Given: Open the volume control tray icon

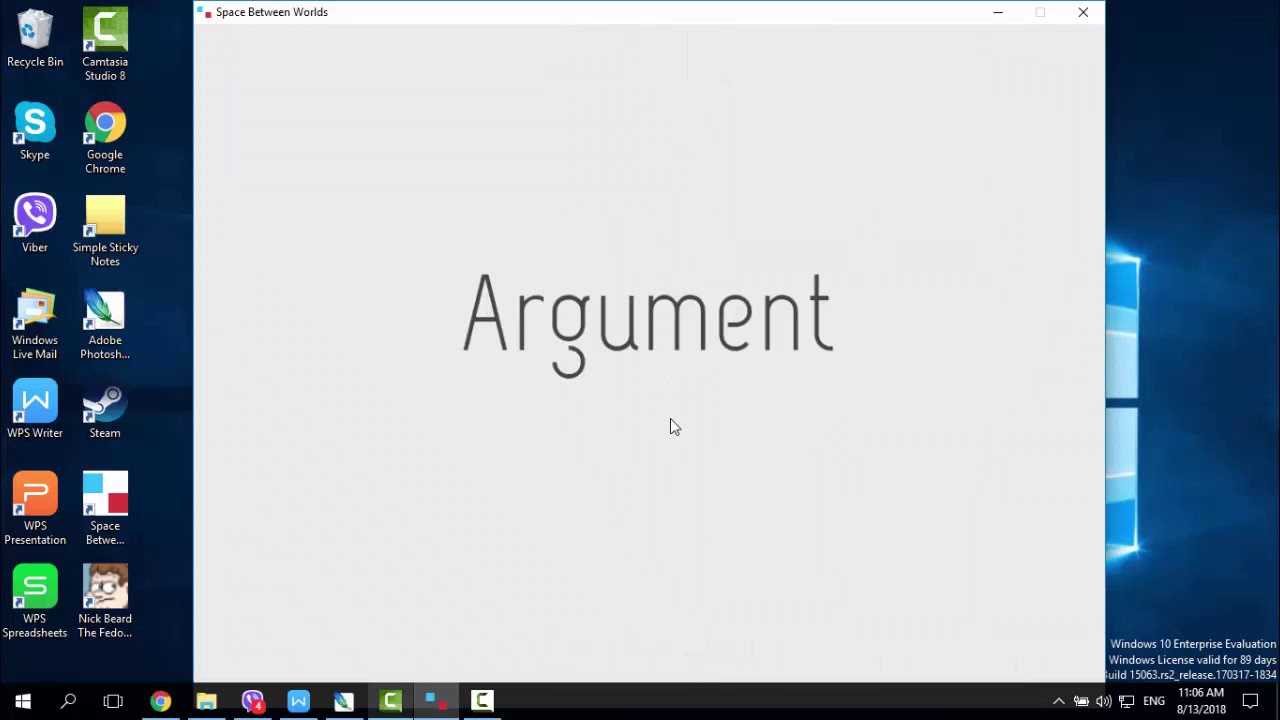Looking at the screenshot, I should pyautogui.click(x=1104, y=701).
